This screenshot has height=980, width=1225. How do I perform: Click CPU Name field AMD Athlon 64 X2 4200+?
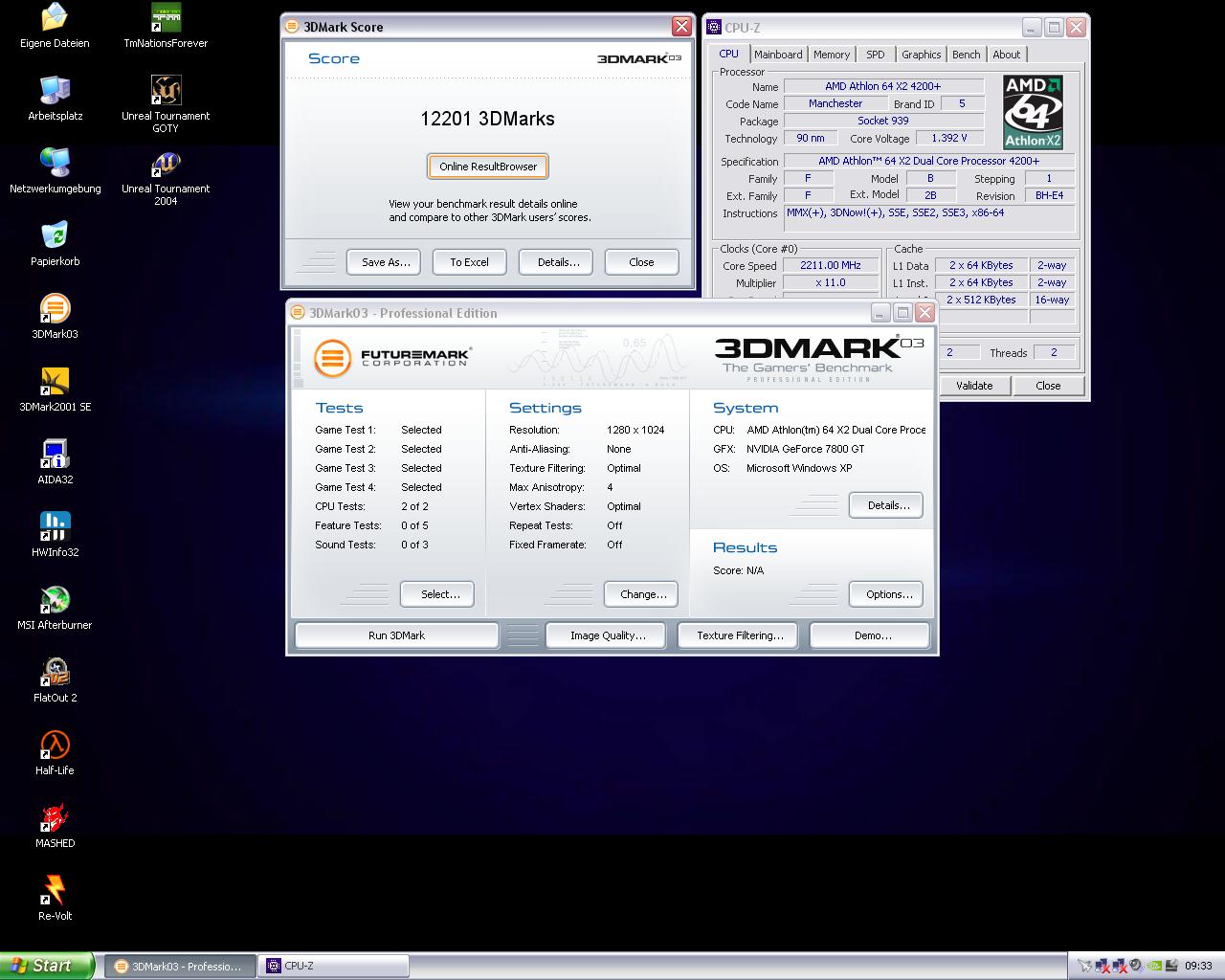883,86
